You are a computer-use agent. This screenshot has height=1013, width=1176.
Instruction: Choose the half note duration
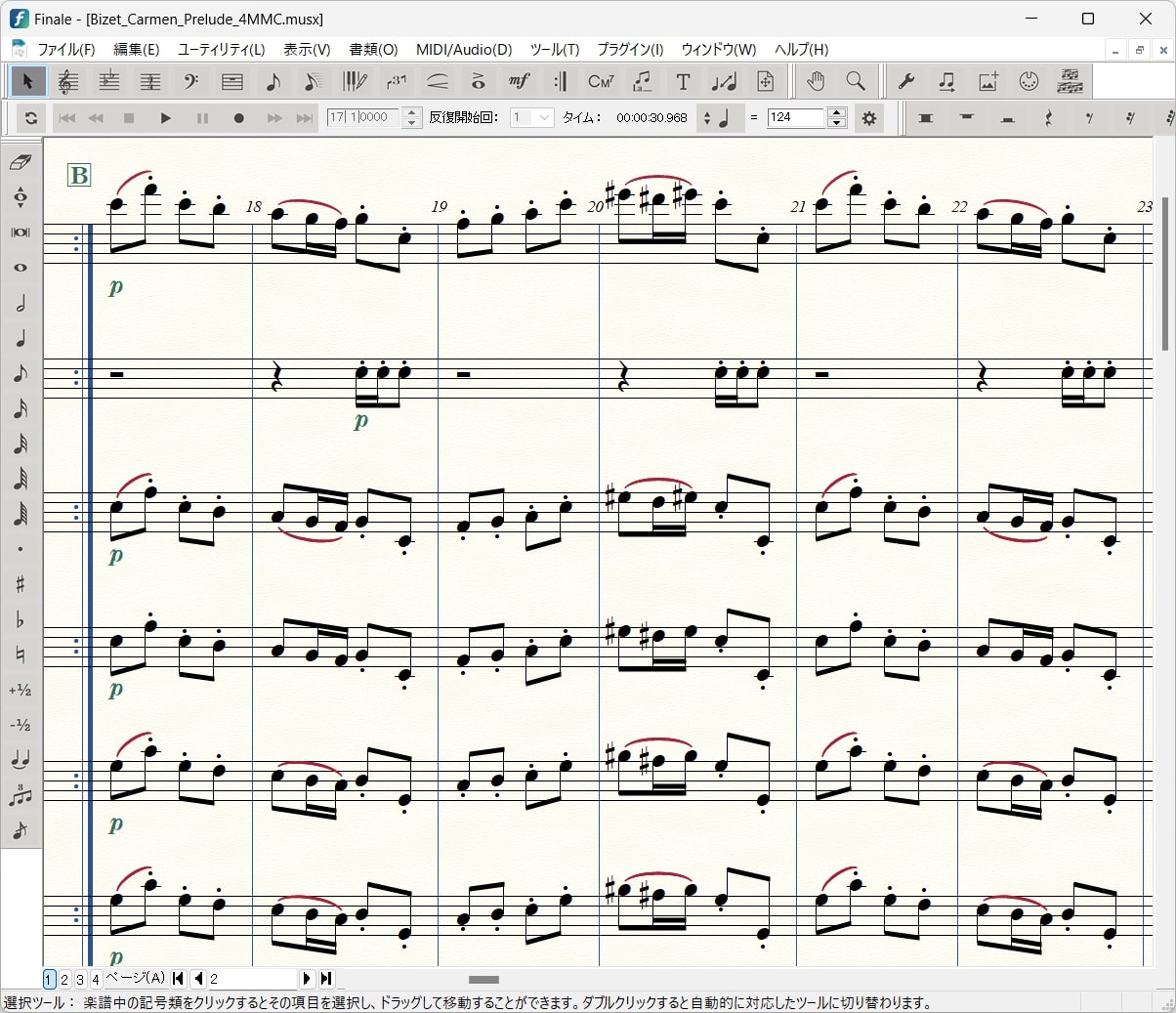pos(21,303)
